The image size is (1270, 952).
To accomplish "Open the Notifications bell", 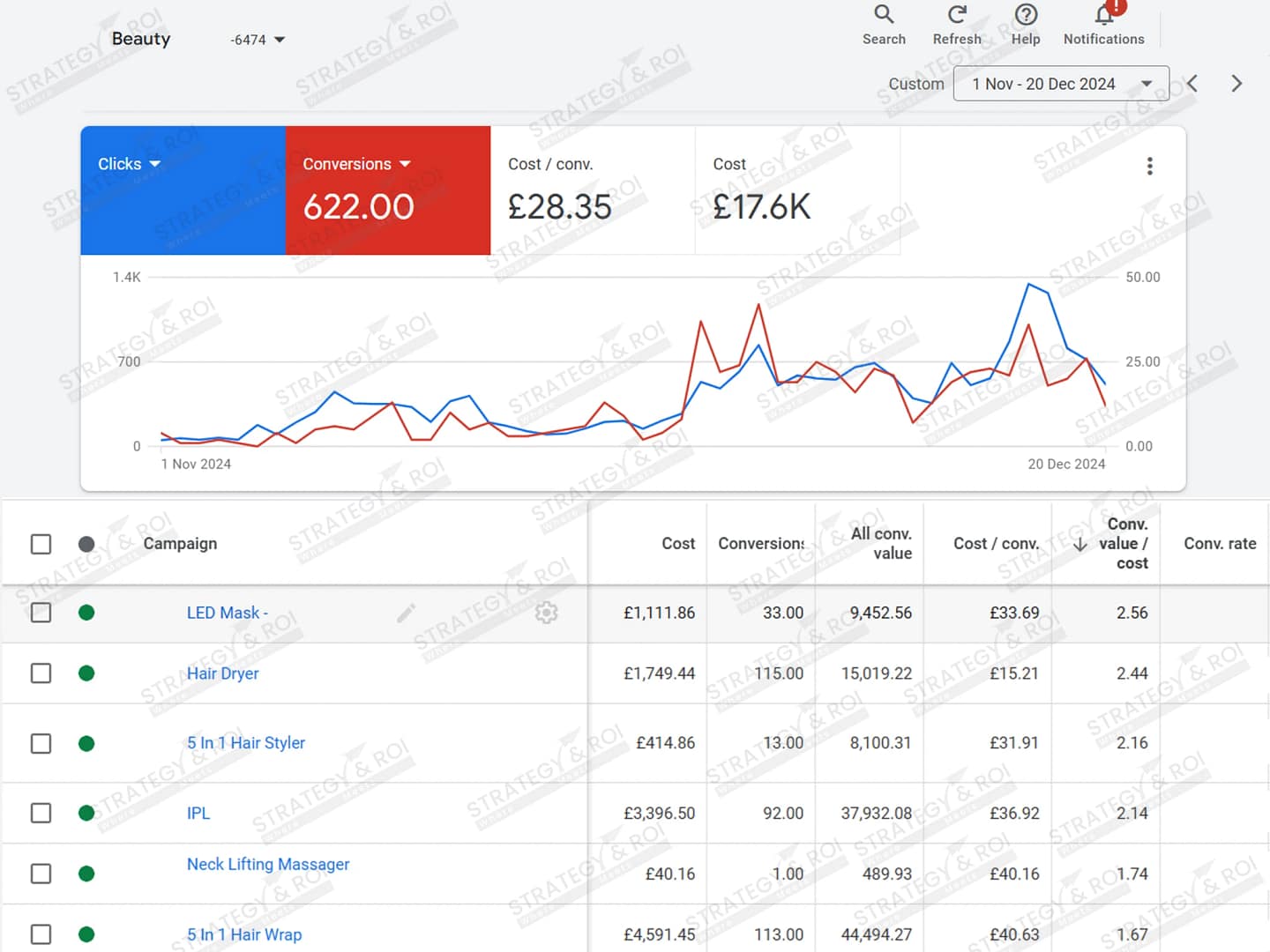I will 1103,15.
